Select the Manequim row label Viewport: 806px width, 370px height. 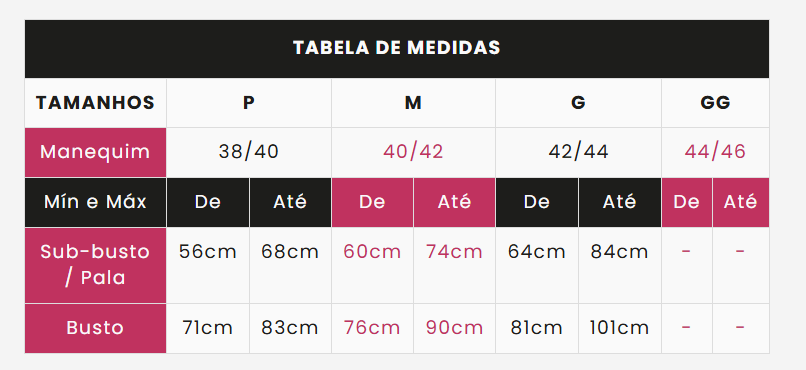(x=96, y=152)
